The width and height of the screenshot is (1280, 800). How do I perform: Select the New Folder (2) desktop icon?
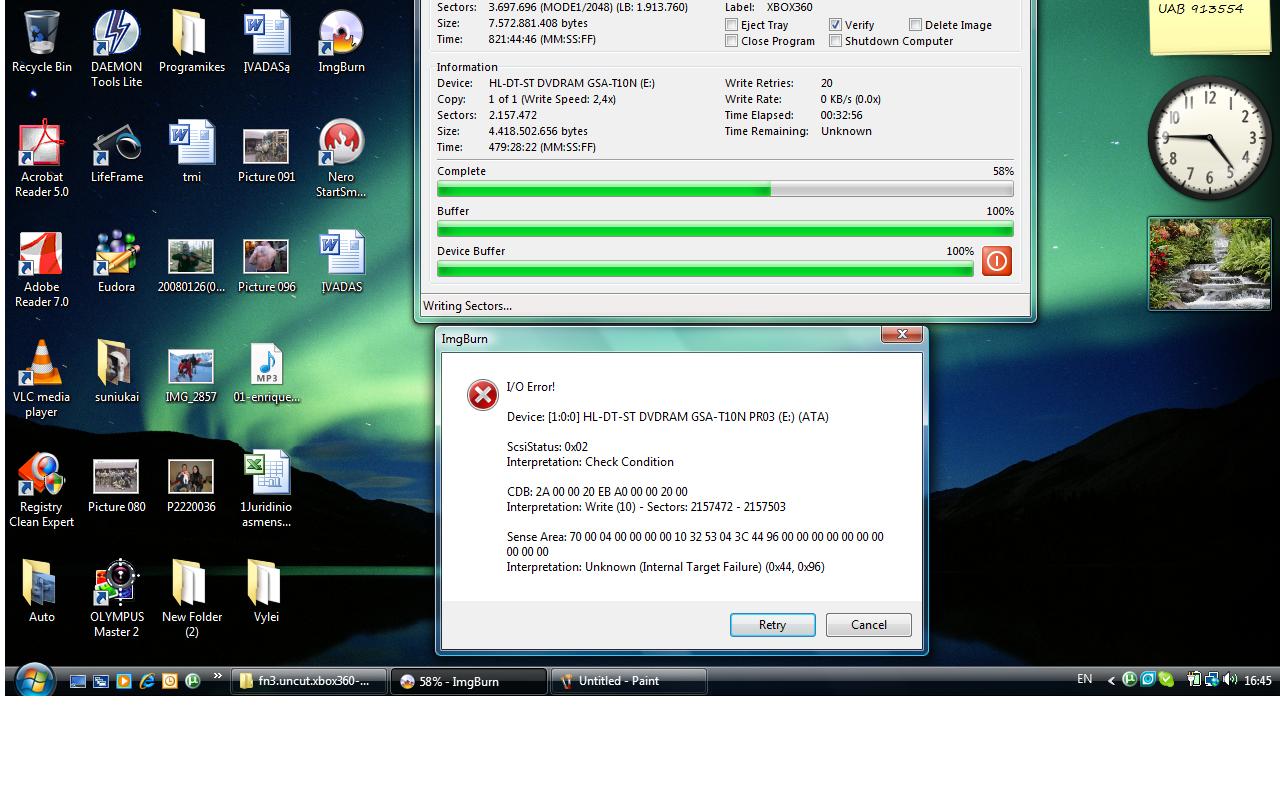tap(191, 598)
